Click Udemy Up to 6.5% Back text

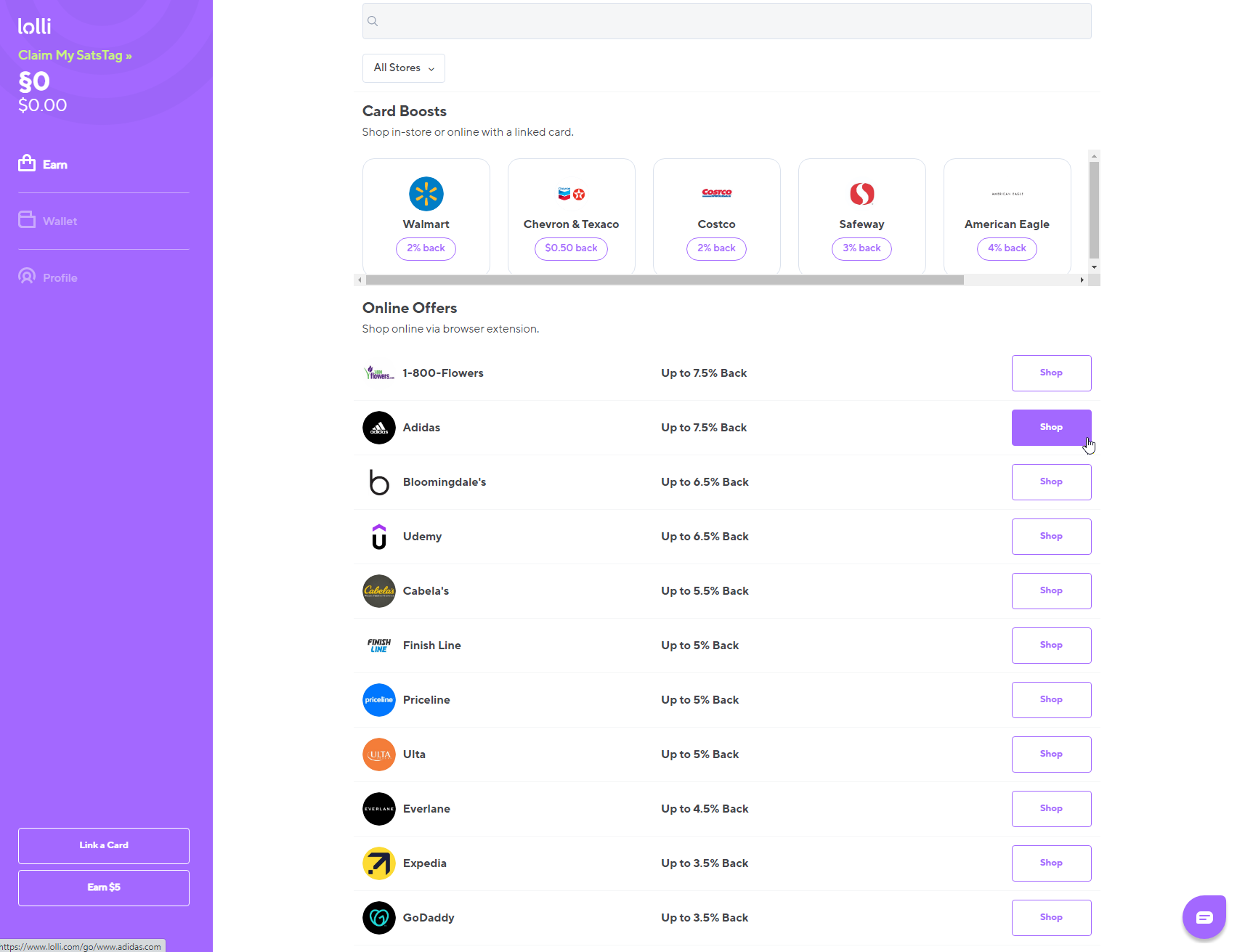(x=705, y=537)
